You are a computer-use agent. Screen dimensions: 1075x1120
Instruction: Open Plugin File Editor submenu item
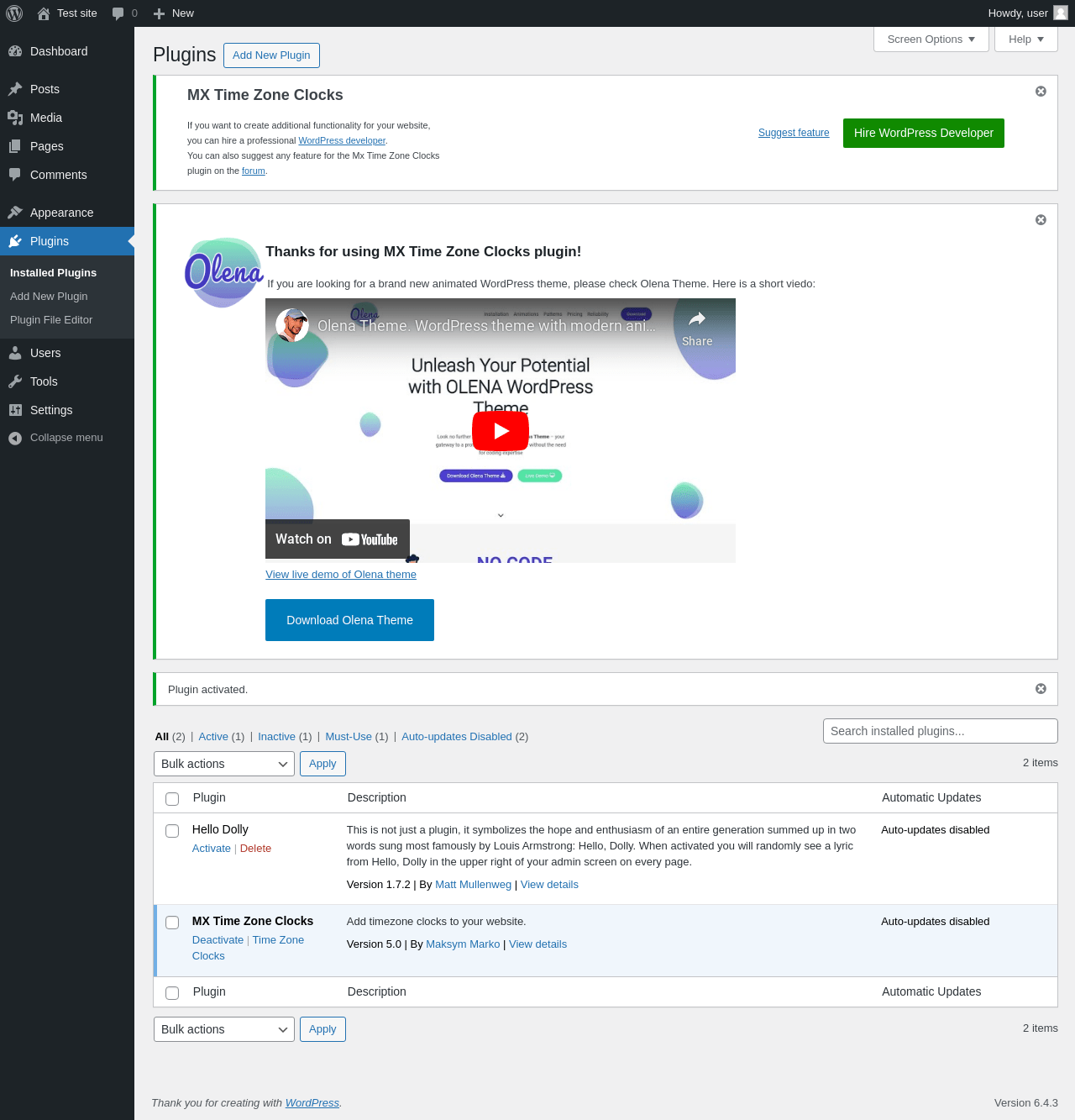(51, 320)
